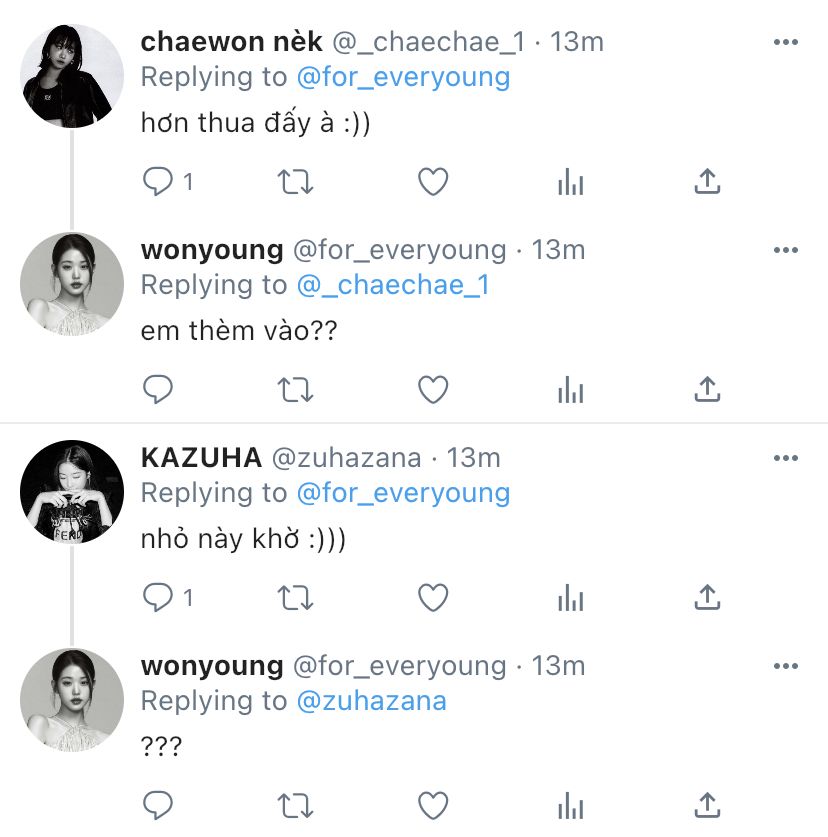Like chaewon nèk's tweet "hơn thua đấy à"

coord(433,182)
